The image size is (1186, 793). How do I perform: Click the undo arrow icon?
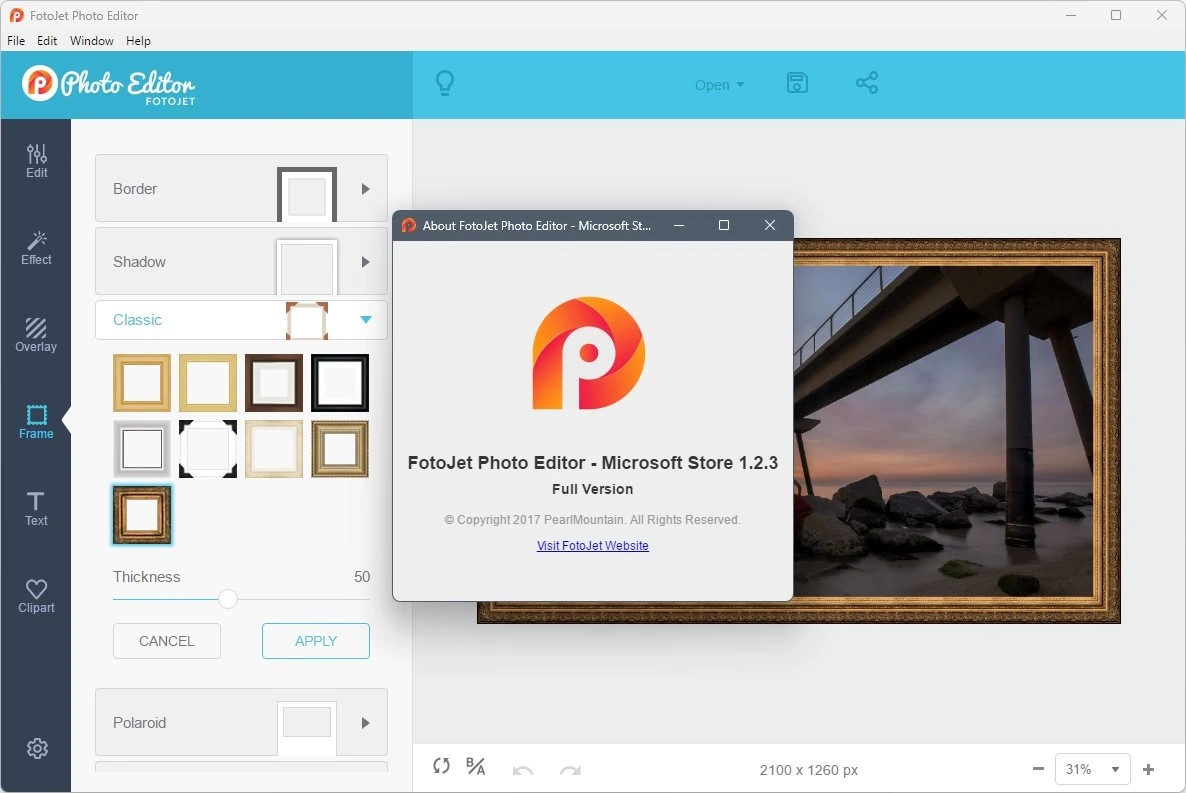tap(523, 770)
